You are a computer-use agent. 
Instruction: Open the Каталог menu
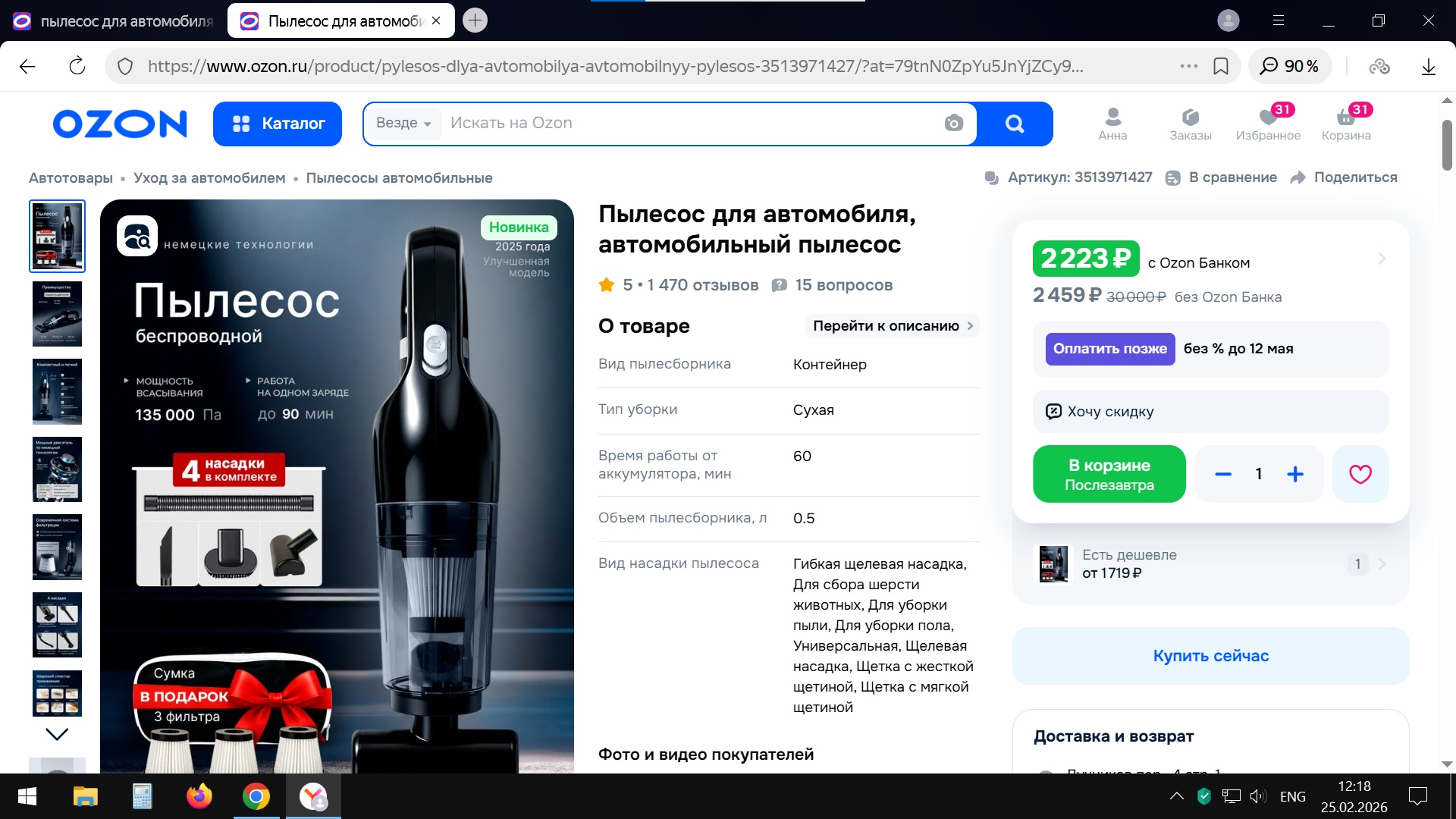(278, 124)
